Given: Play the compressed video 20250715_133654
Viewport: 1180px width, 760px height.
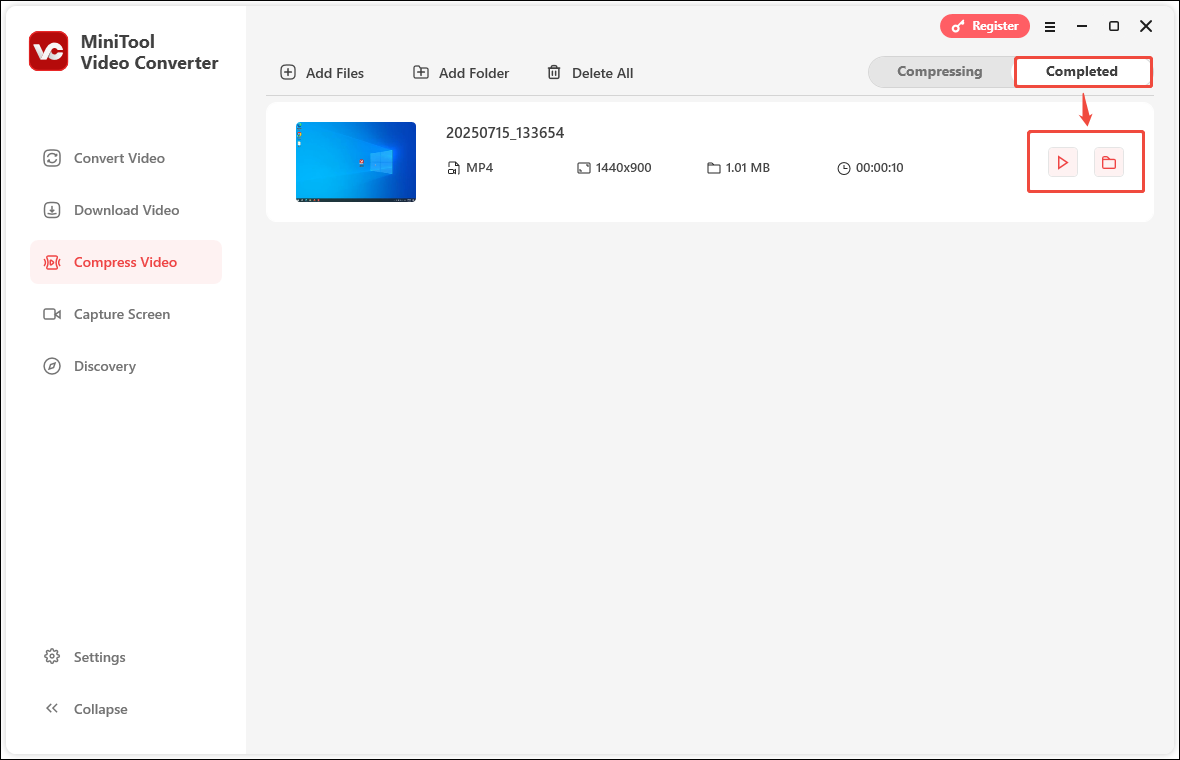Looking at the screenshot, I should pyautogui.click(x=1063, y=163).
